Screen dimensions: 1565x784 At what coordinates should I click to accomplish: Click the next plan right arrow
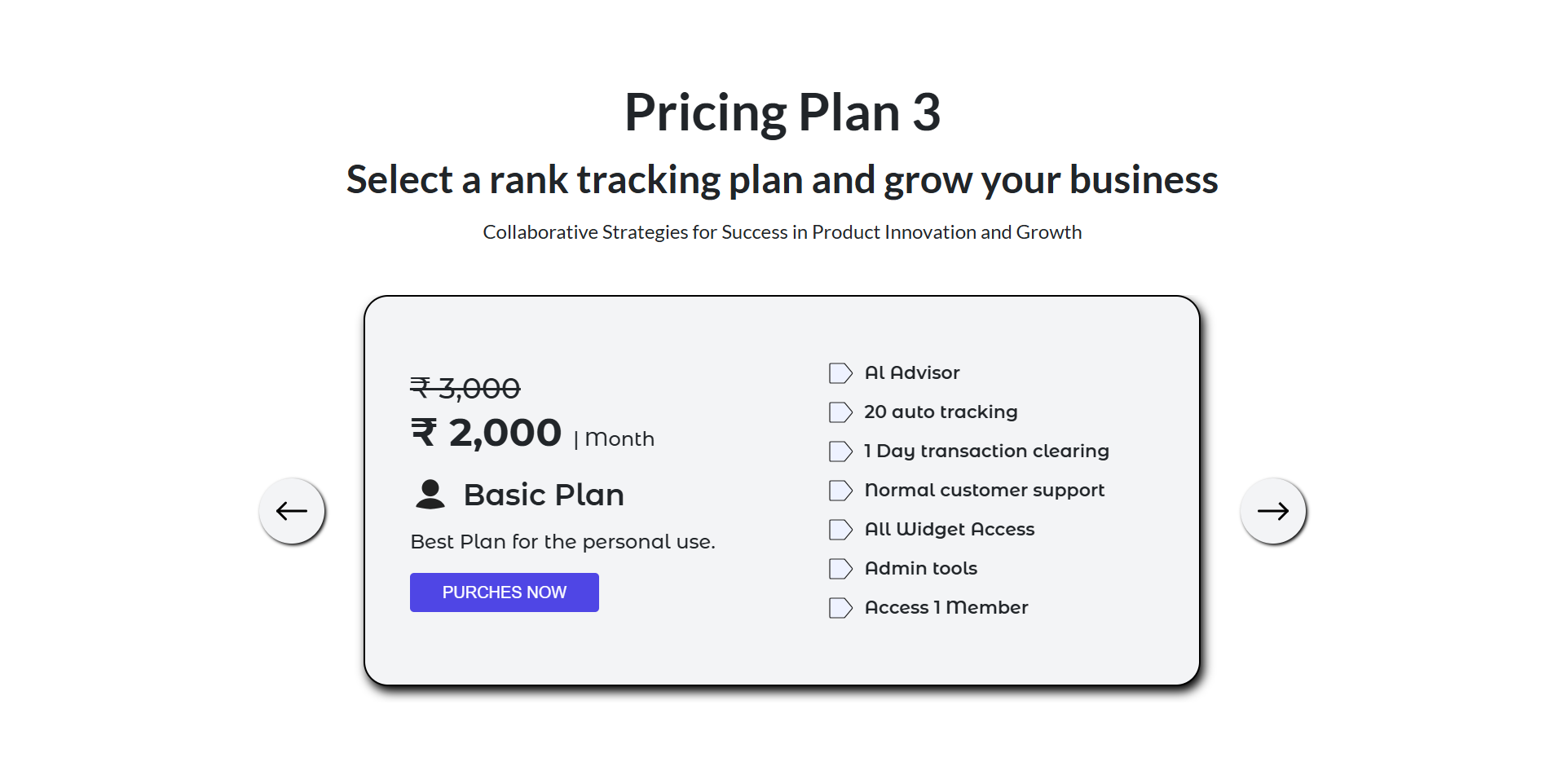coord(1273,511)
